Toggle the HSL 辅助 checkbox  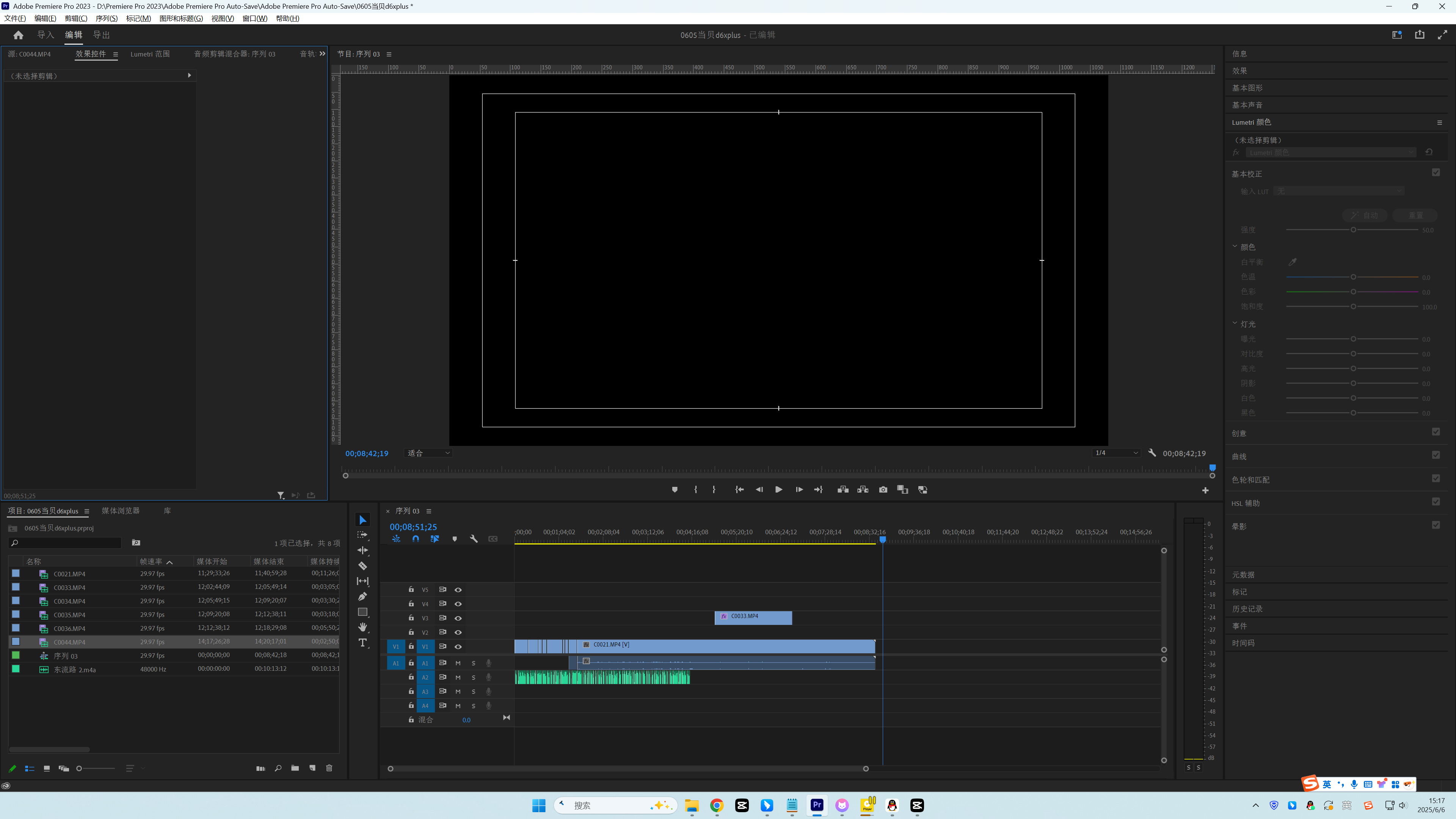click(x=1436, y=502)
